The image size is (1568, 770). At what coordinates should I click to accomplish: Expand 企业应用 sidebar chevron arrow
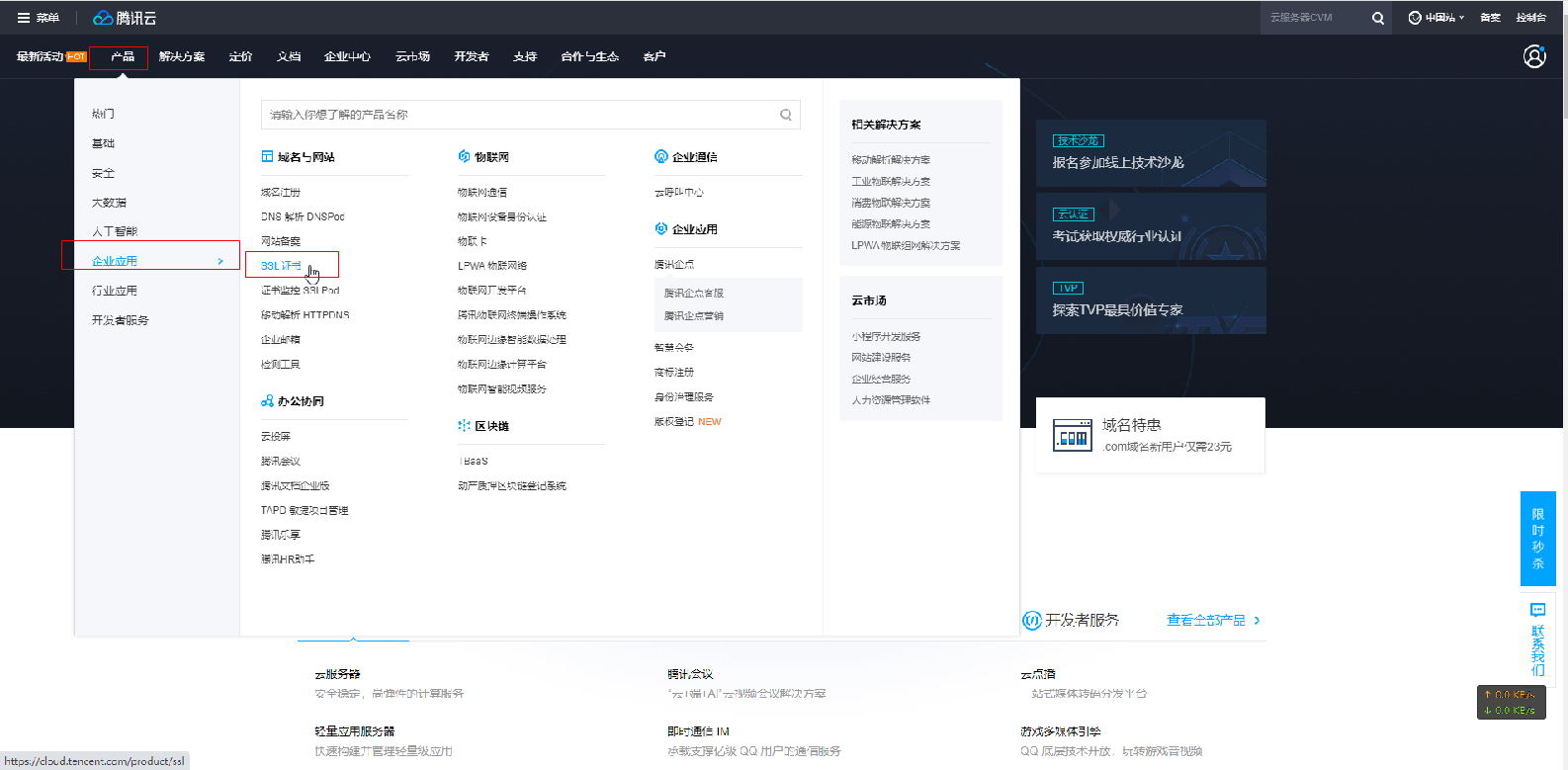pyautogui.click(x=220, y=261)
